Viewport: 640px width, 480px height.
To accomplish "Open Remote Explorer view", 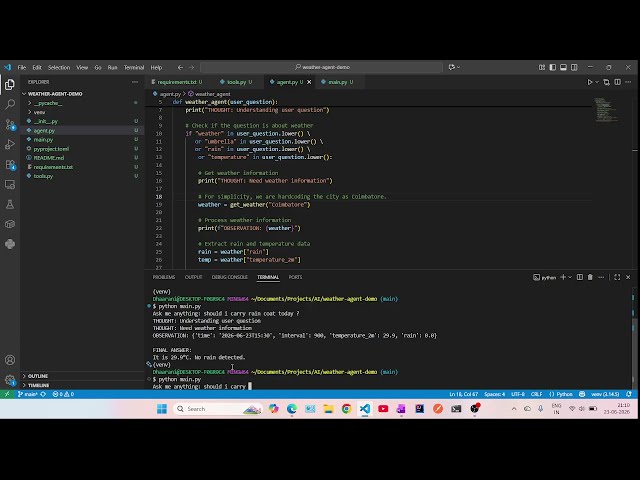I will point(10,184).
